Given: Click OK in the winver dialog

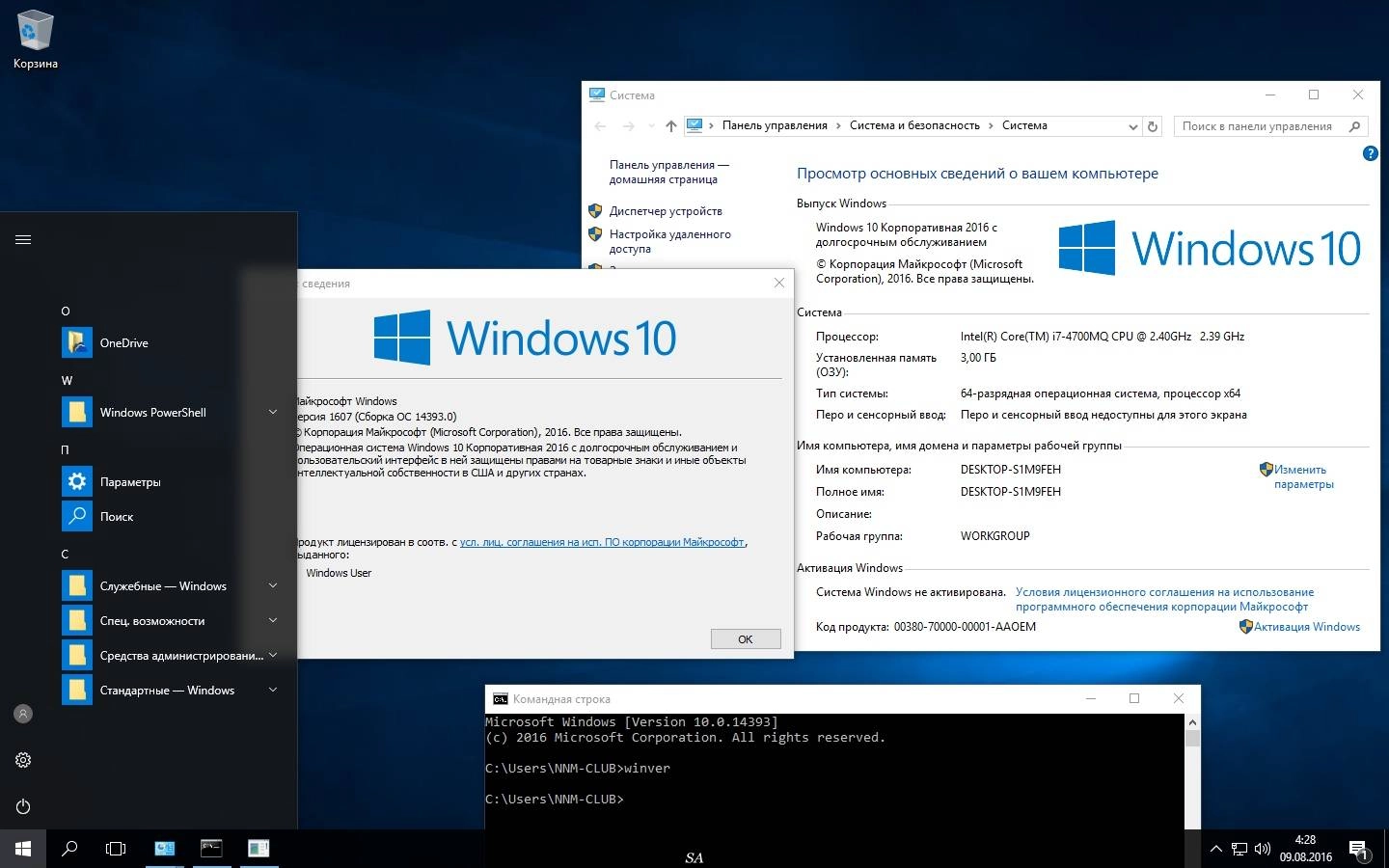Looking at the screenshot, I should [746, 639].
